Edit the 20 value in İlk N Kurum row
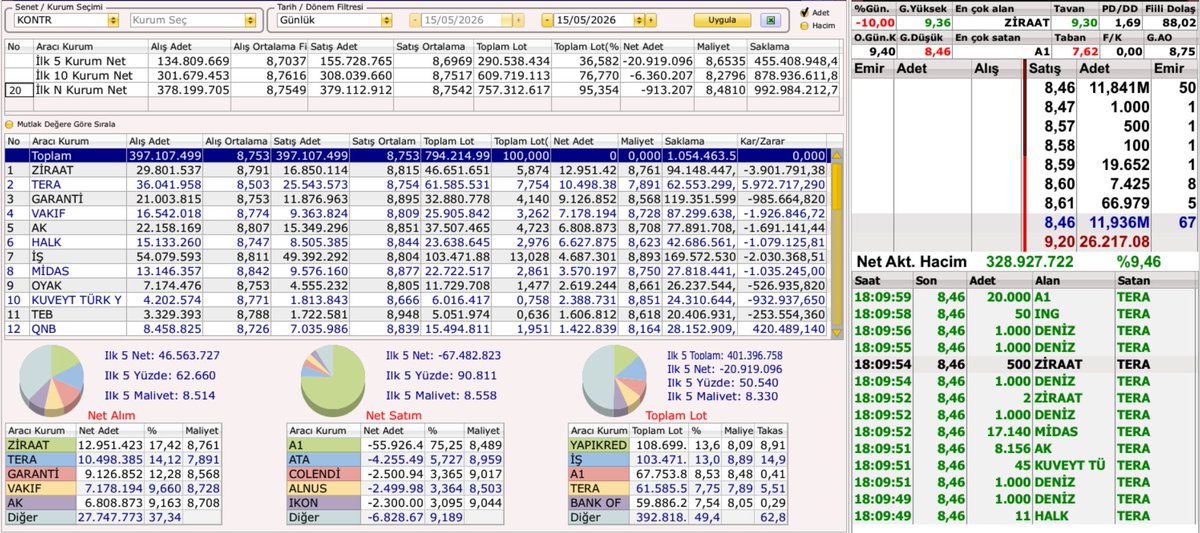1200x533 pixels. pos(17,90)
